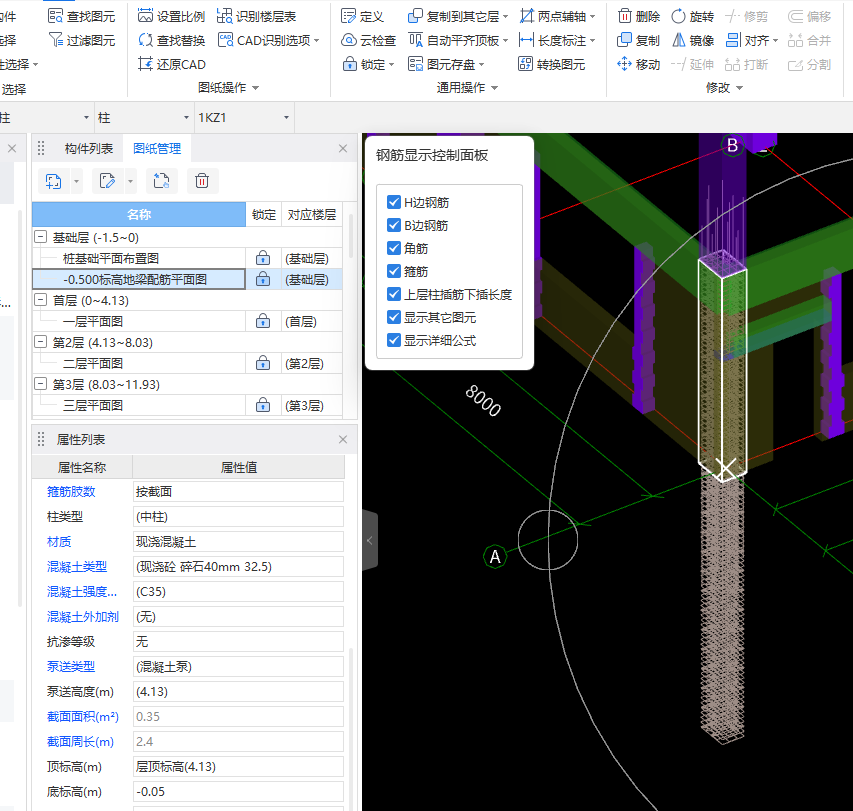Open the CAD识别选项 dropdown

click(x=317, y=40)
